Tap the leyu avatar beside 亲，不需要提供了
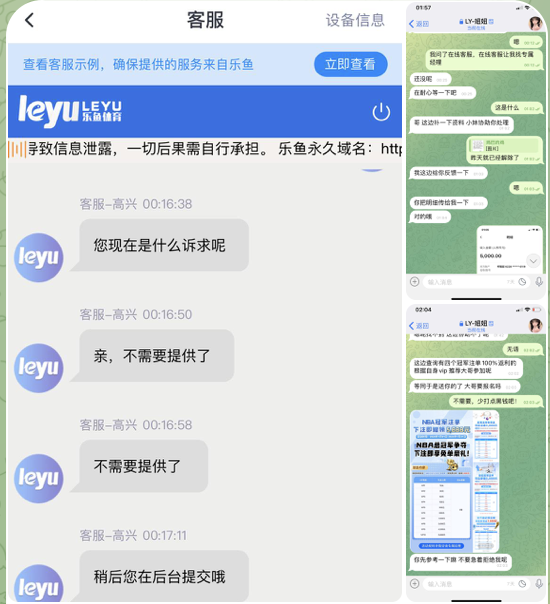 39,368
